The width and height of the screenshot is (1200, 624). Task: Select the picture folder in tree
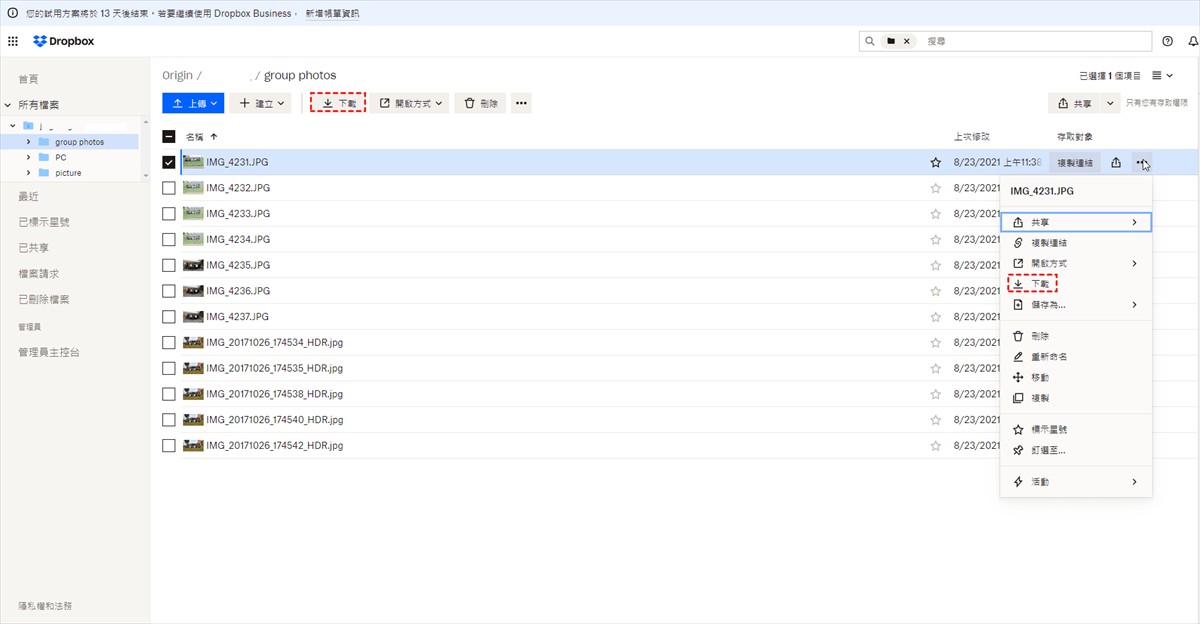[x=68, y=173]
